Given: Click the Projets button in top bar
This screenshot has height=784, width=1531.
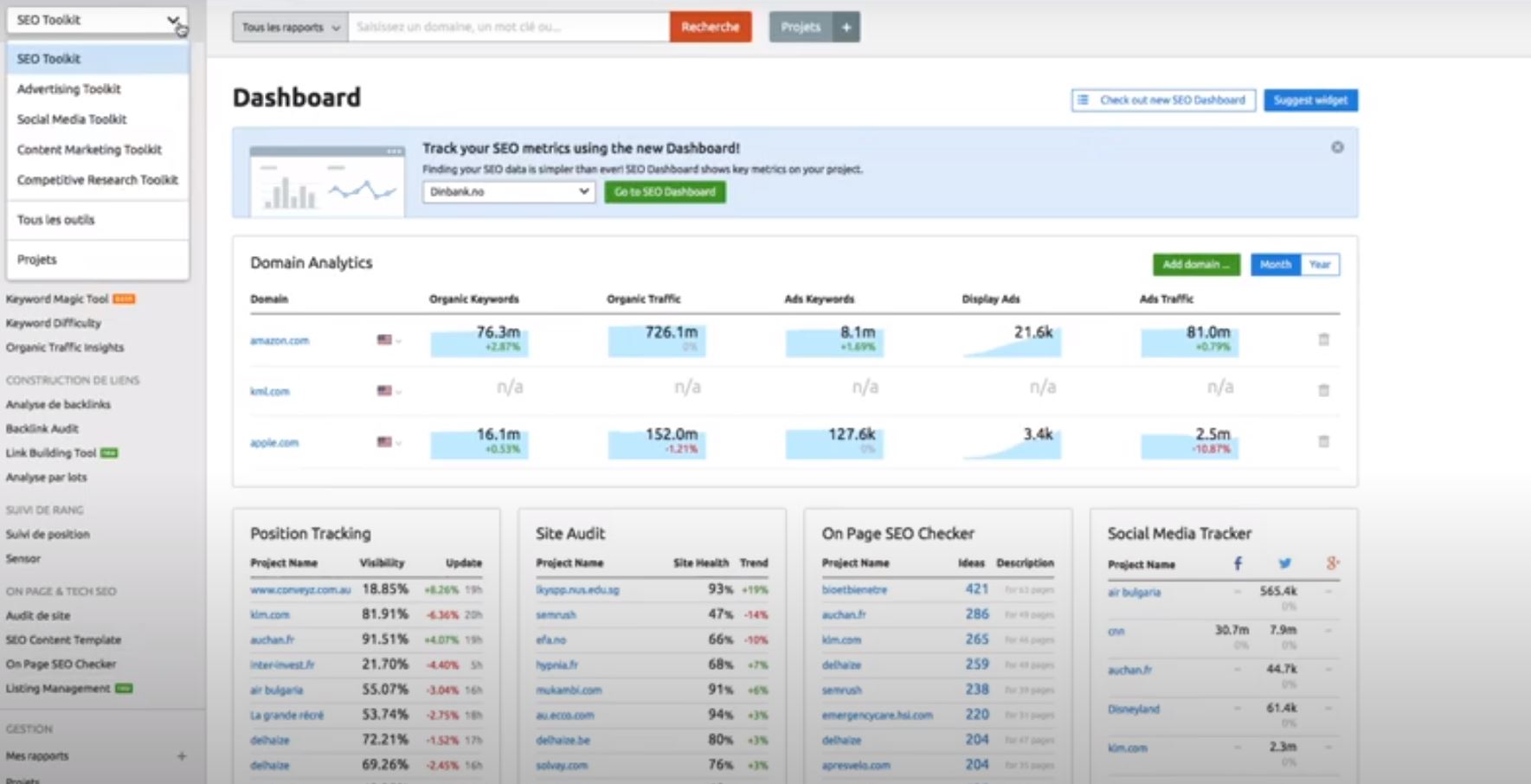Looking at the screenshot, I should (801, 27).
